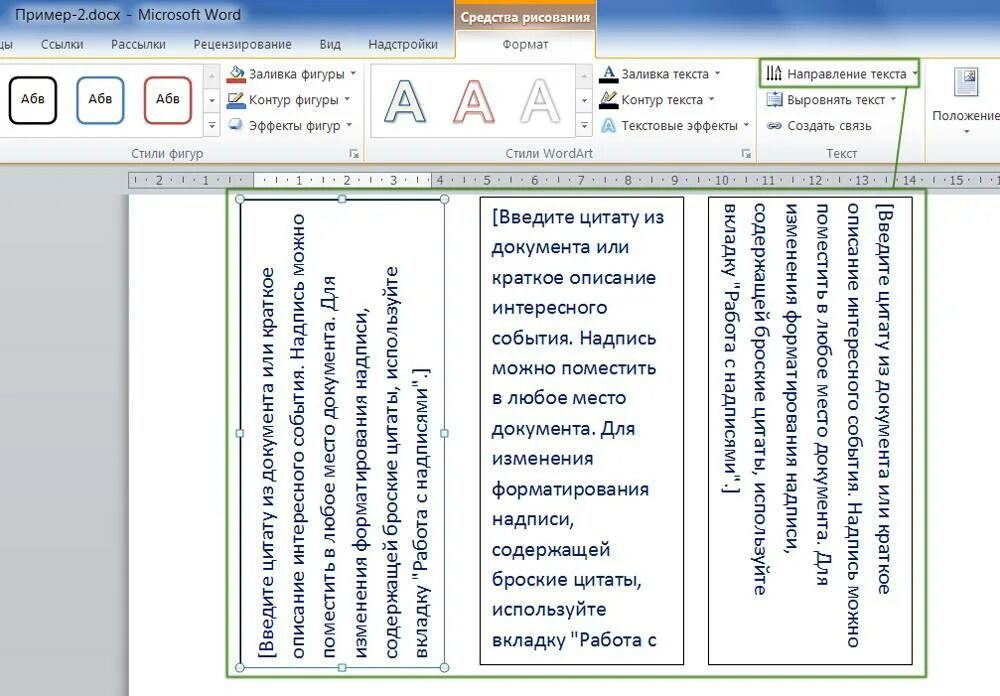Click the Заливка текста letter A icon
Viewport: 1000px width, 696px height.
608,73
